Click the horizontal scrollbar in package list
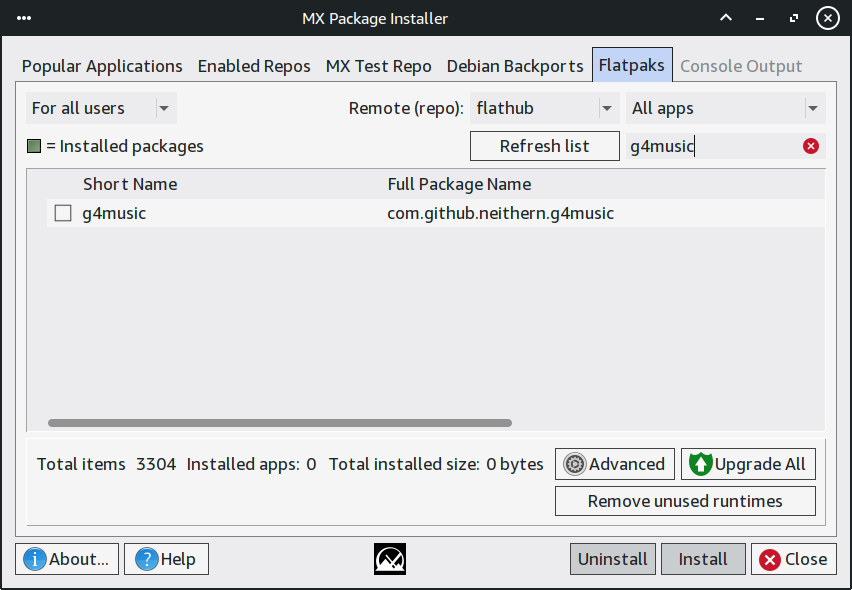This screenshot has width=852, height=590. (x=280, y=423)
